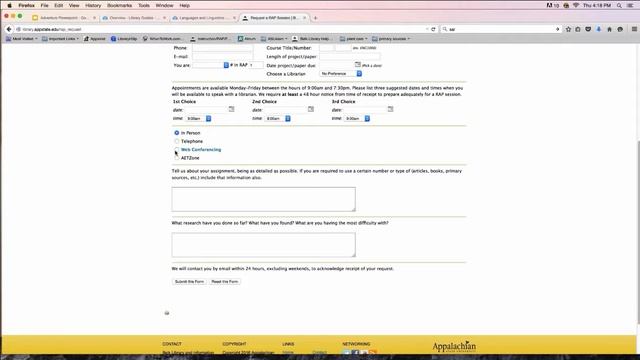The height and width of the screenshot is (360, 640).
Task: Open a new tab with plus button
Action: (x=315, y=18)
